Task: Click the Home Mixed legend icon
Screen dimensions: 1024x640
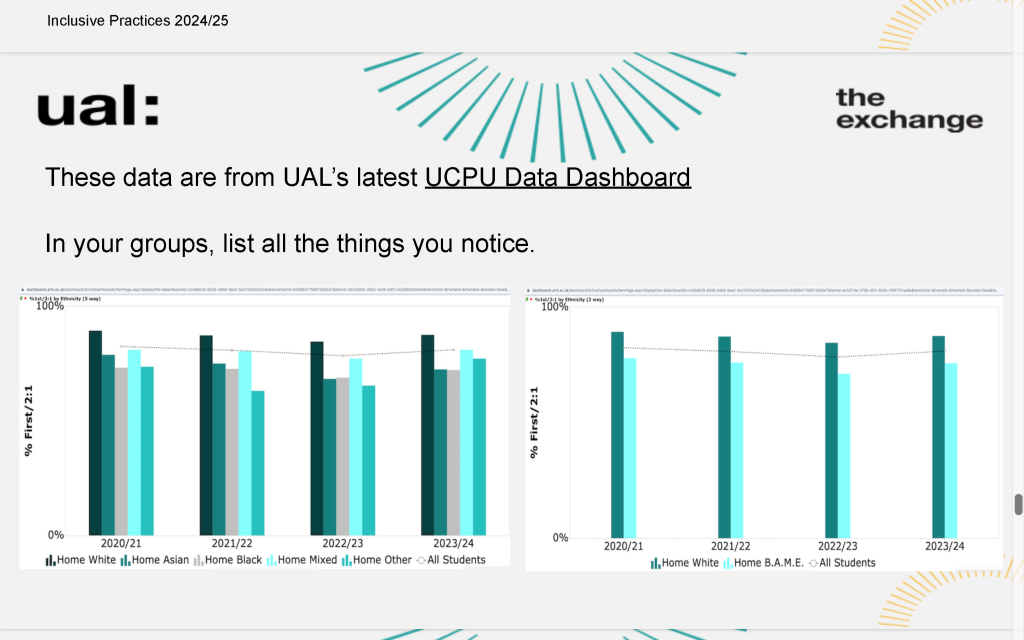Action: (x=271, y=560)
